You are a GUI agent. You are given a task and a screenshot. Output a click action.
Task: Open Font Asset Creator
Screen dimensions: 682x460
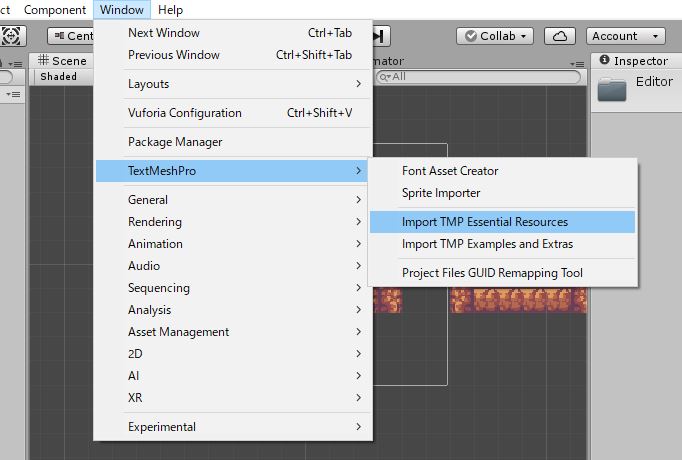(x=502, y=171)
